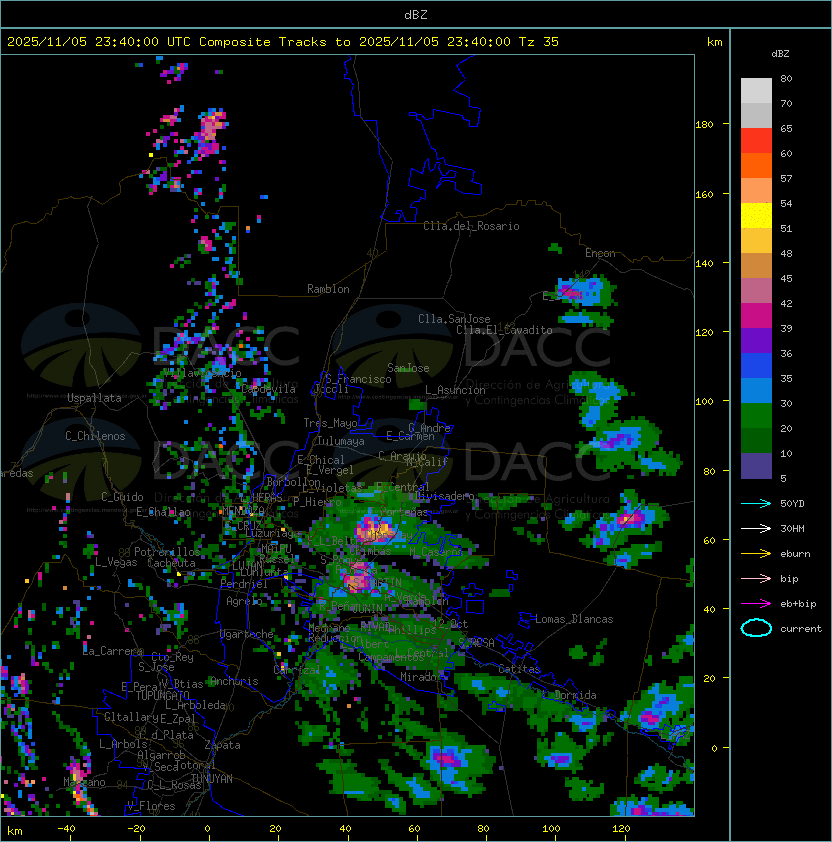This screenshot has height=842, width=832.
Task: Click the km label at bottom left
Action: [15, 831]
